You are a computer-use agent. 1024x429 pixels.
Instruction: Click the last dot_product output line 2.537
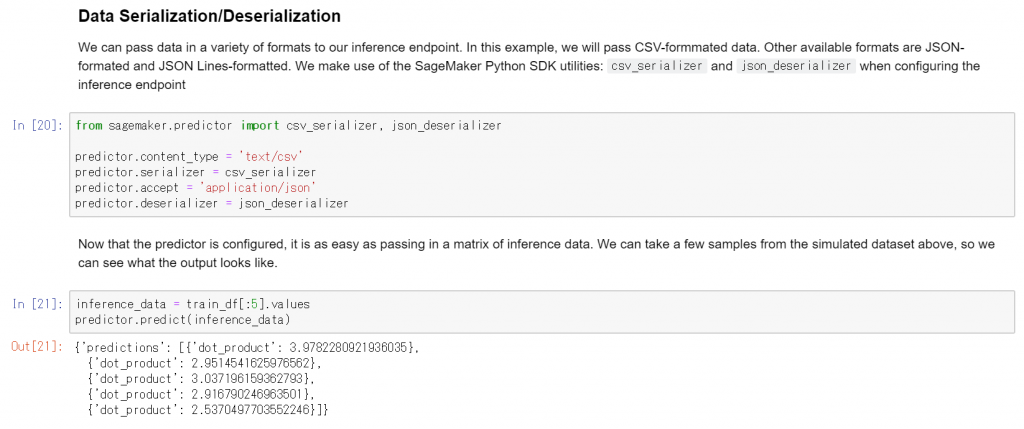click(x=207, y=409)
